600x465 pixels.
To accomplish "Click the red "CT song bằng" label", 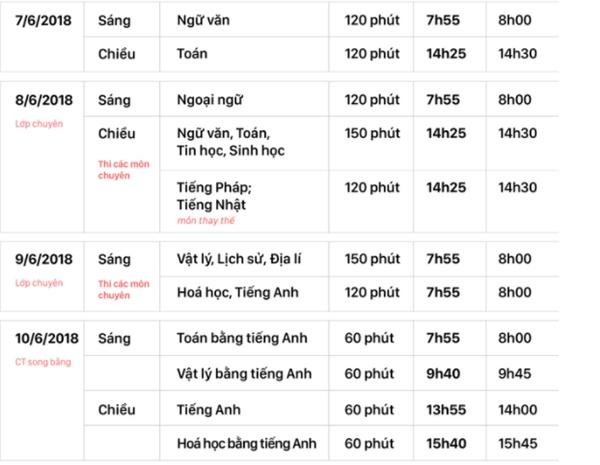I will click(38, 361).
